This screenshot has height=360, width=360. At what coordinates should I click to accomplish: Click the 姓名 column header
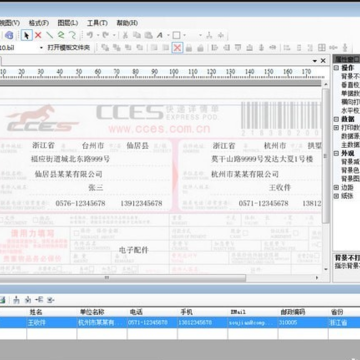pyautogui.click(x=52, y=312)
